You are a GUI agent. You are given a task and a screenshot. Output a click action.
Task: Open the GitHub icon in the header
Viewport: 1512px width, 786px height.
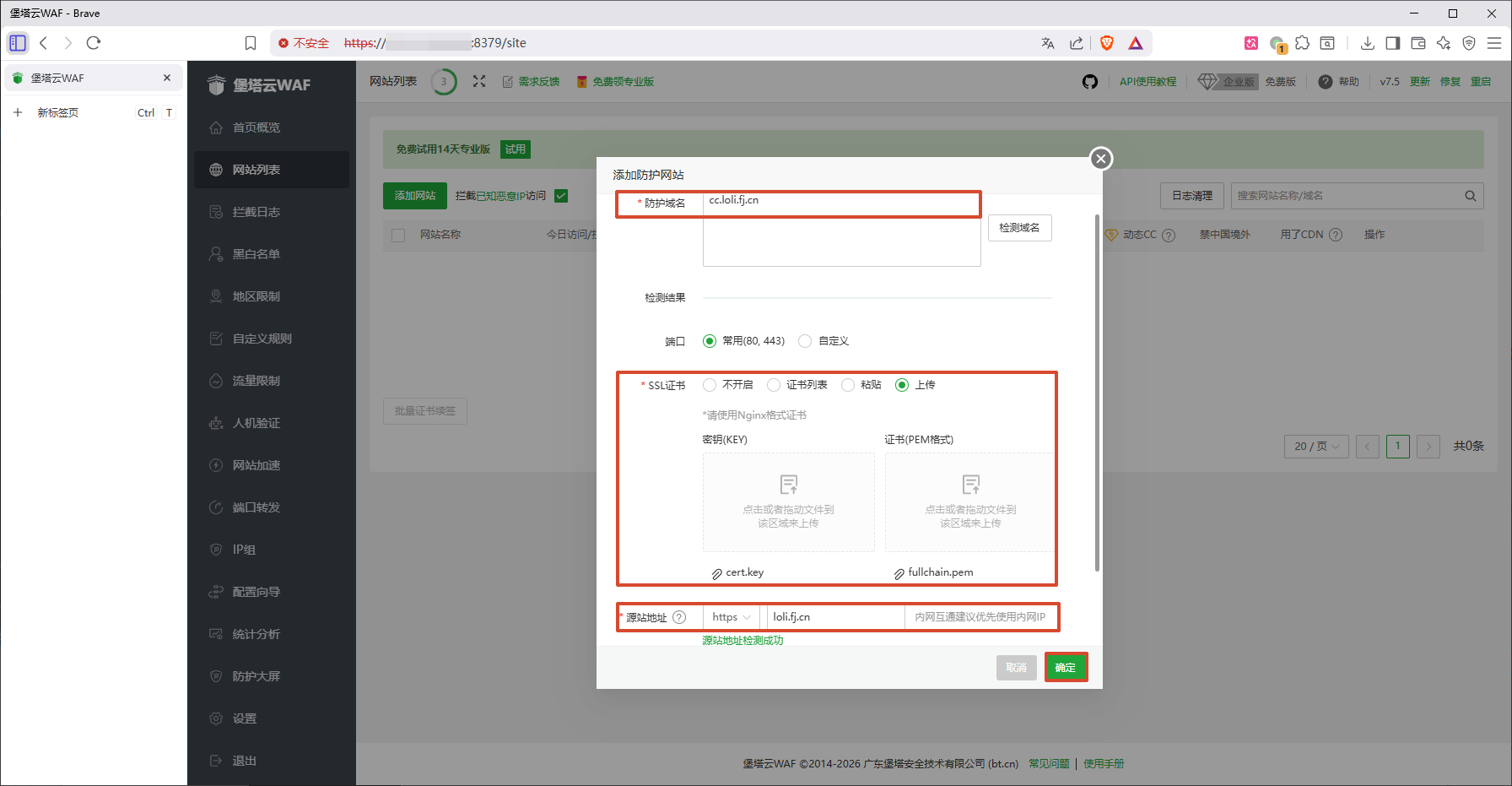point(1090,82)
